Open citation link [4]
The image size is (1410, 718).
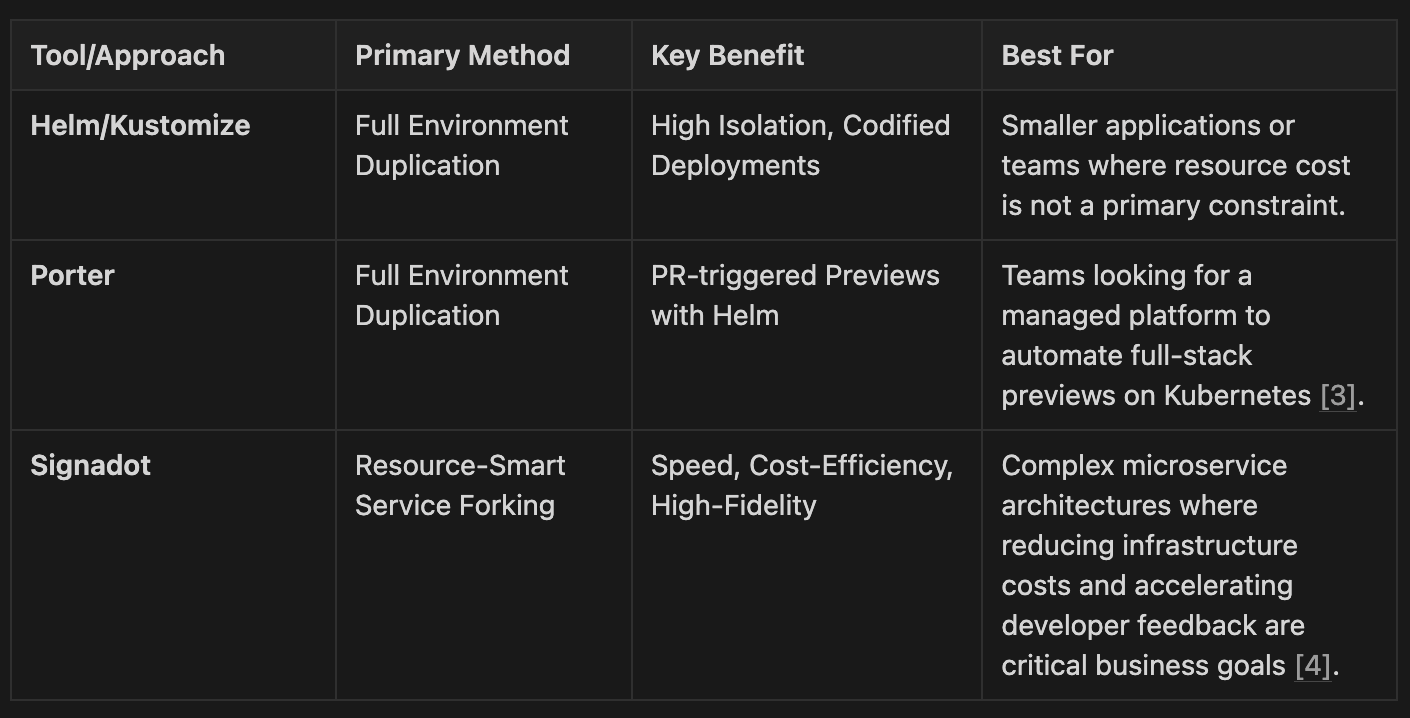coord(1313,666)
